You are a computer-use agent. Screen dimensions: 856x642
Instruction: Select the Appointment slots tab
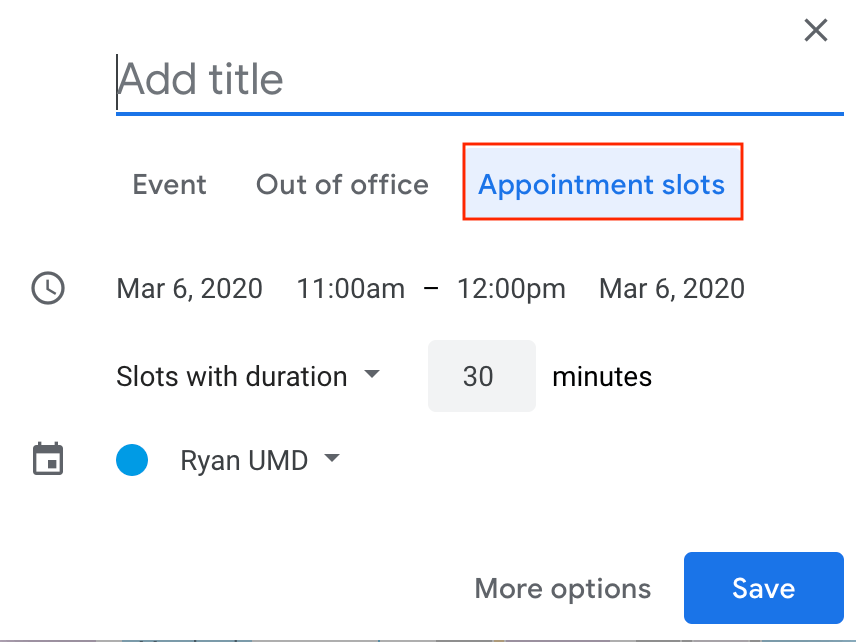pos(602,185)
